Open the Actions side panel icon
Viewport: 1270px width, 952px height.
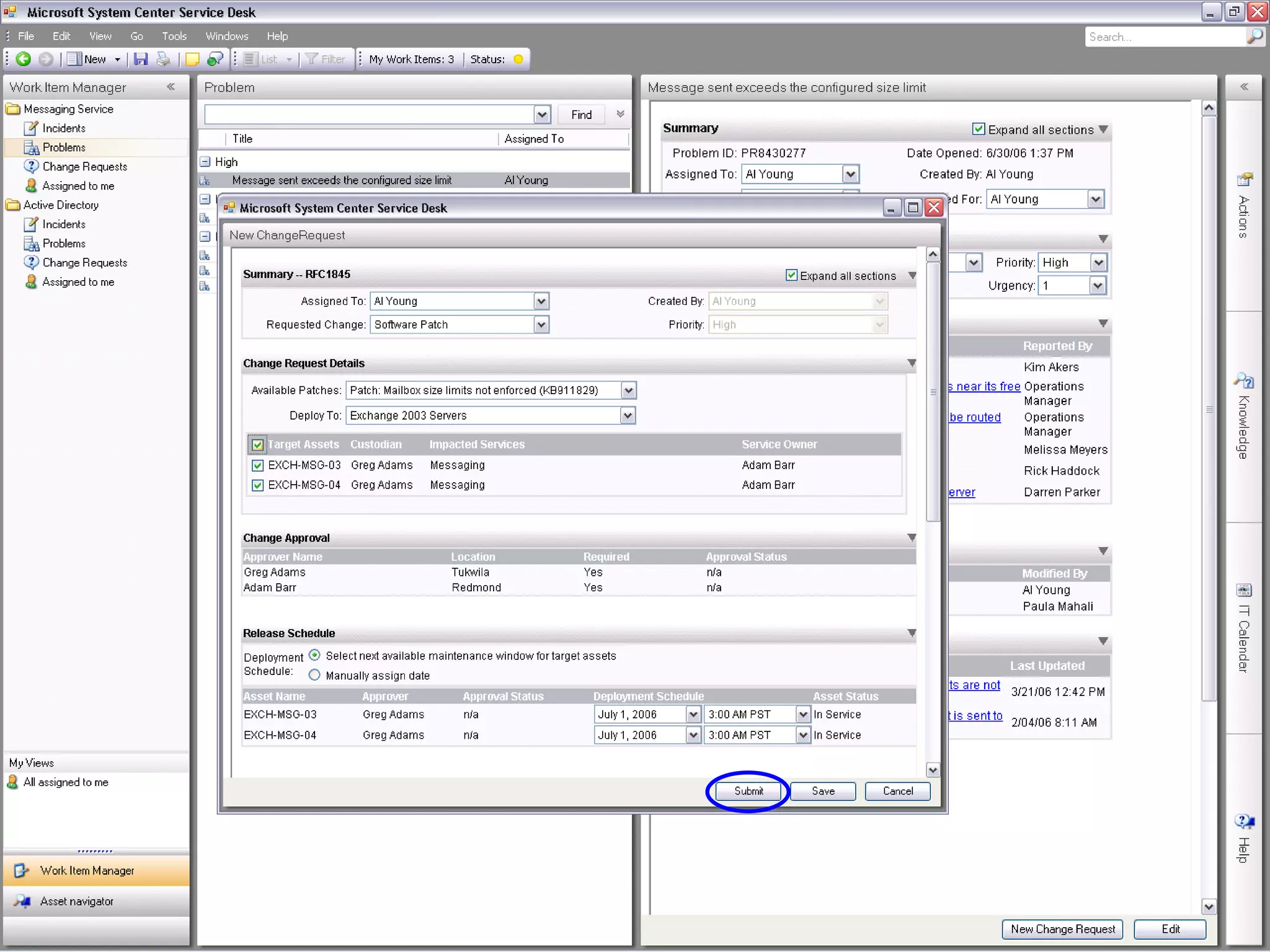coord(1244,180)
